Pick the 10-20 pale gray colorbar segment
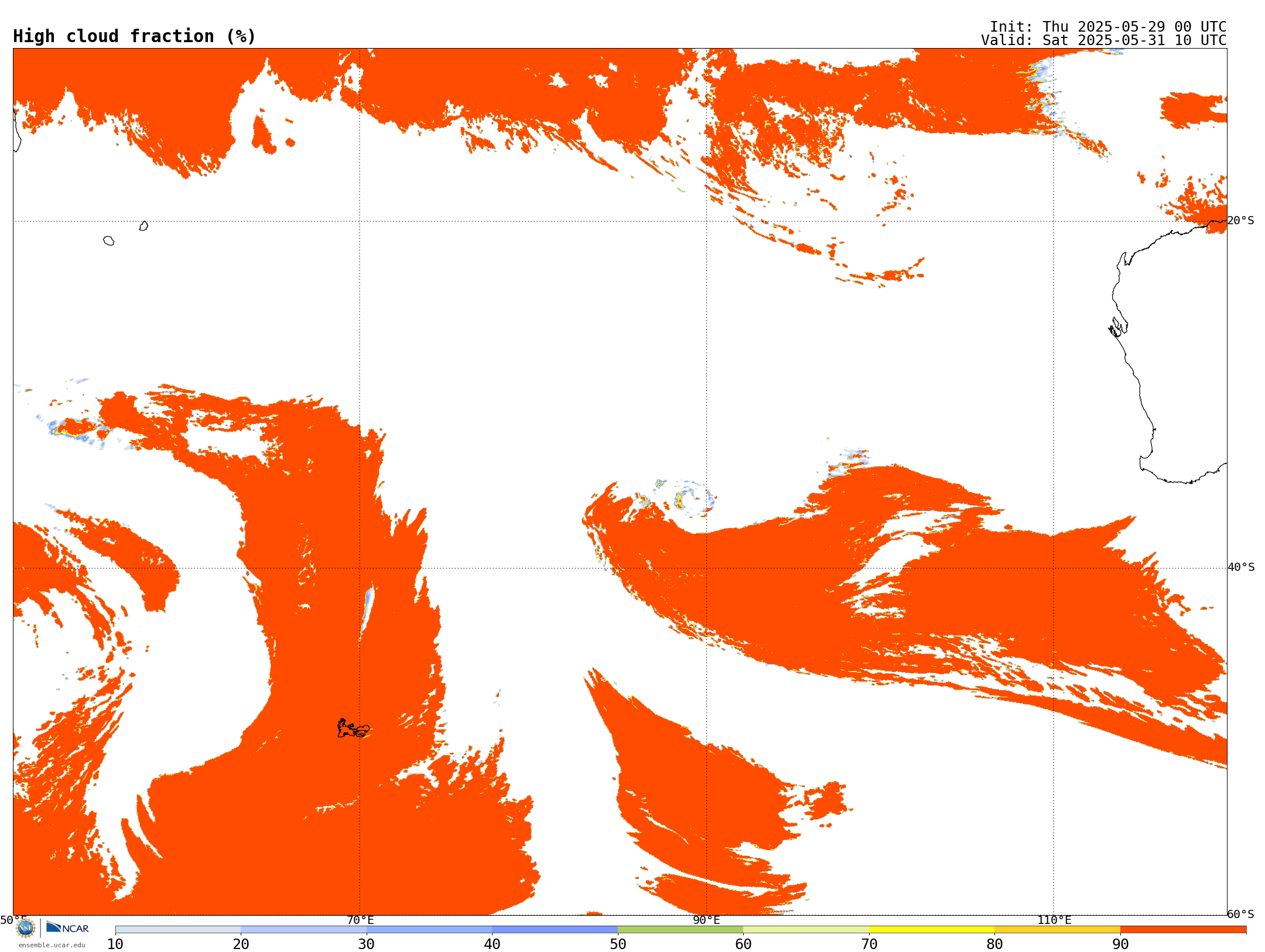 [178, 930]
